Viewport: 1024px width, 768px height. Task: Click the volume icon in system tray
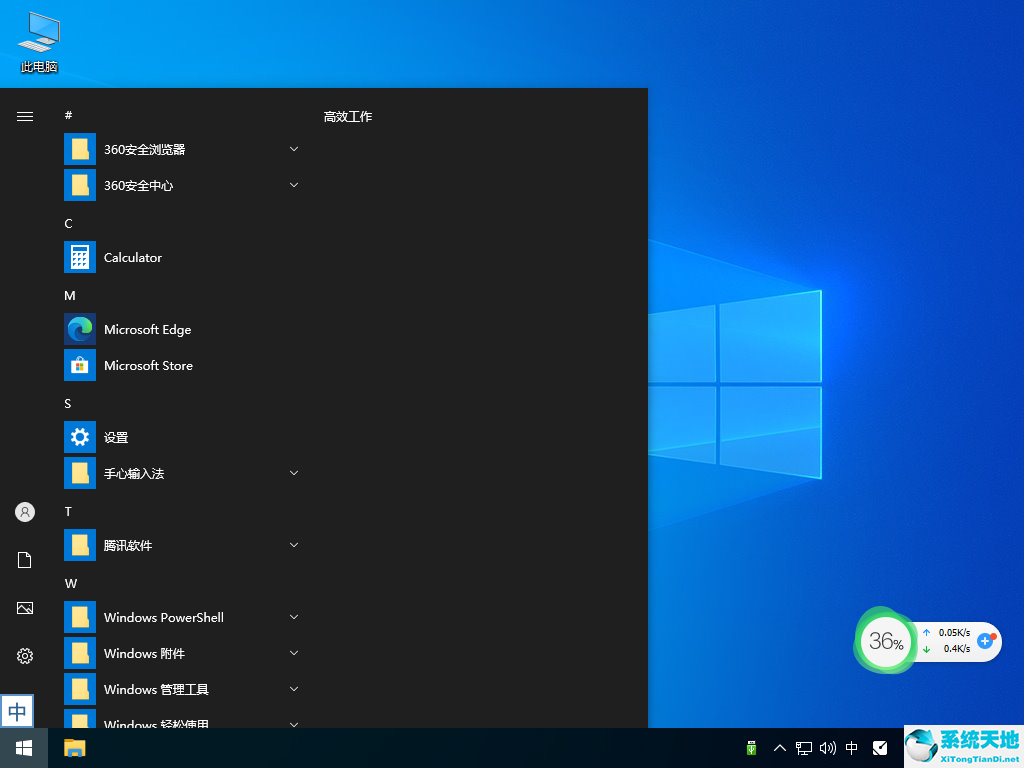coord(827,748)
